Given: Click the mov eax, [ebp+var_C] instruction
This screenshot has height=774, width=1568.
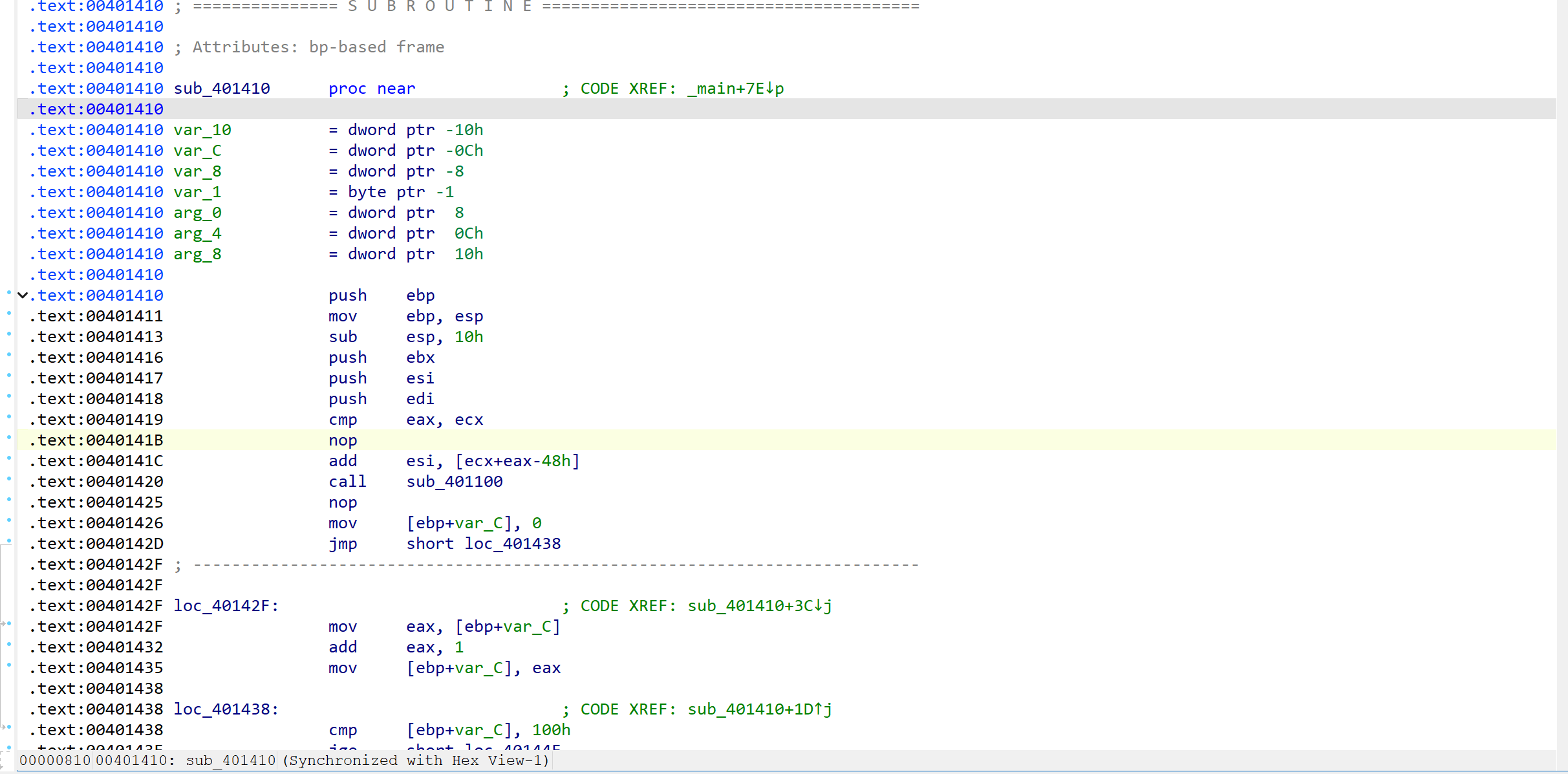Looking at the screenshot, I should pyautogui.click(x=445, y=627).
